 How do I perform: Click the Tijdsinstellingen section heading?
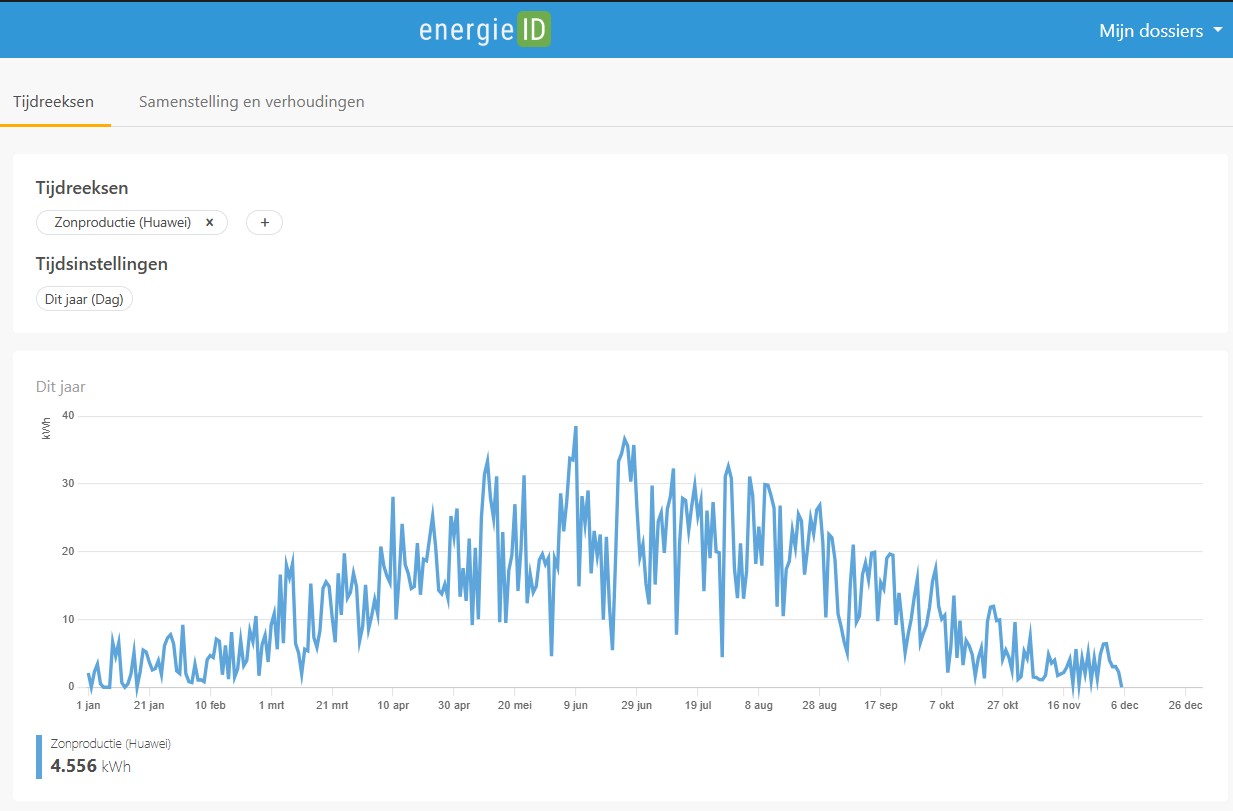[101, 264]
